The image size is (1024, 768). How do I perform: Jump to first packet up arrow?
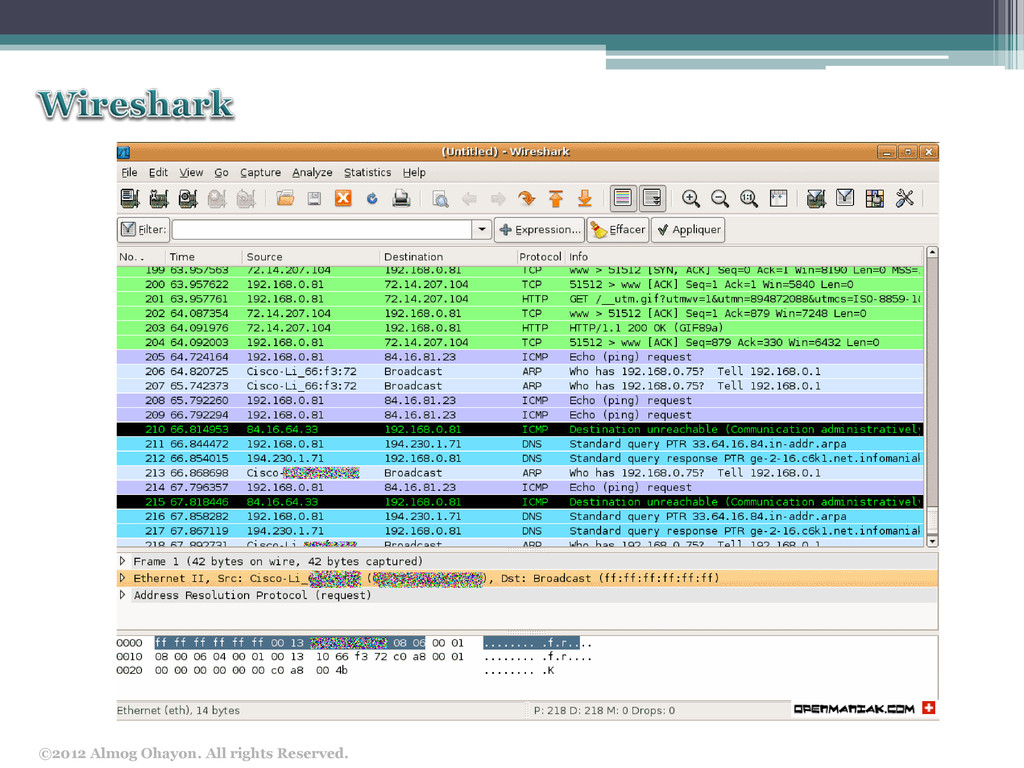click(x=556, y=198)
